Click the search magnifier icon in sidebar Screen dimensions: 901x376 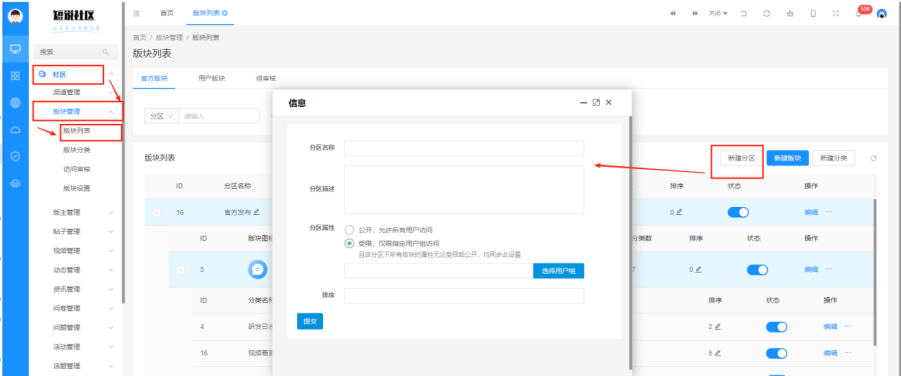105,52
